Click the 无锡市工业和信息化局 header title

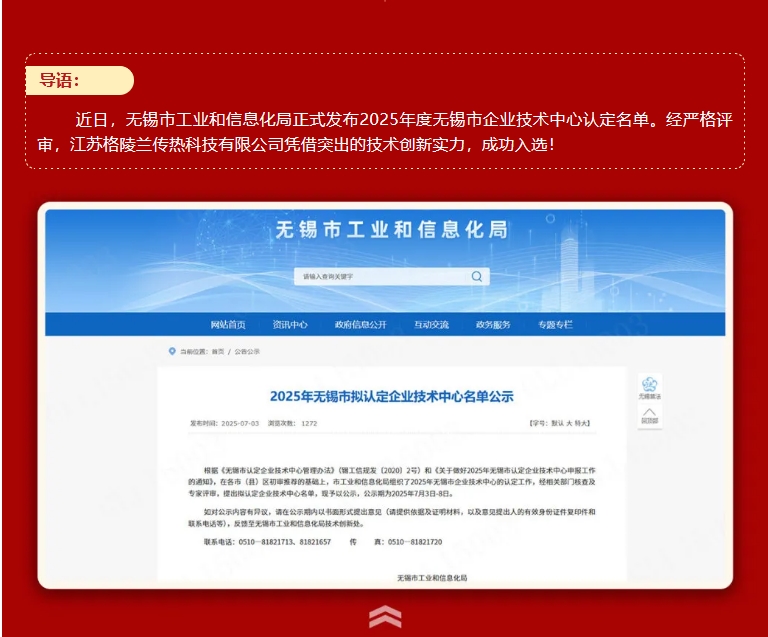click(391, 230)
